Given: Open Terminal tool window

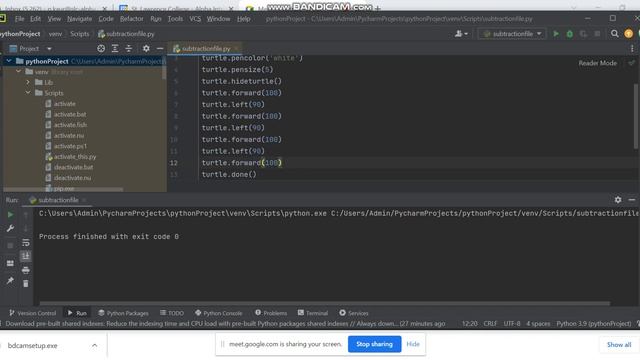Looking at the screenshot, I should [x=313, y=313].
